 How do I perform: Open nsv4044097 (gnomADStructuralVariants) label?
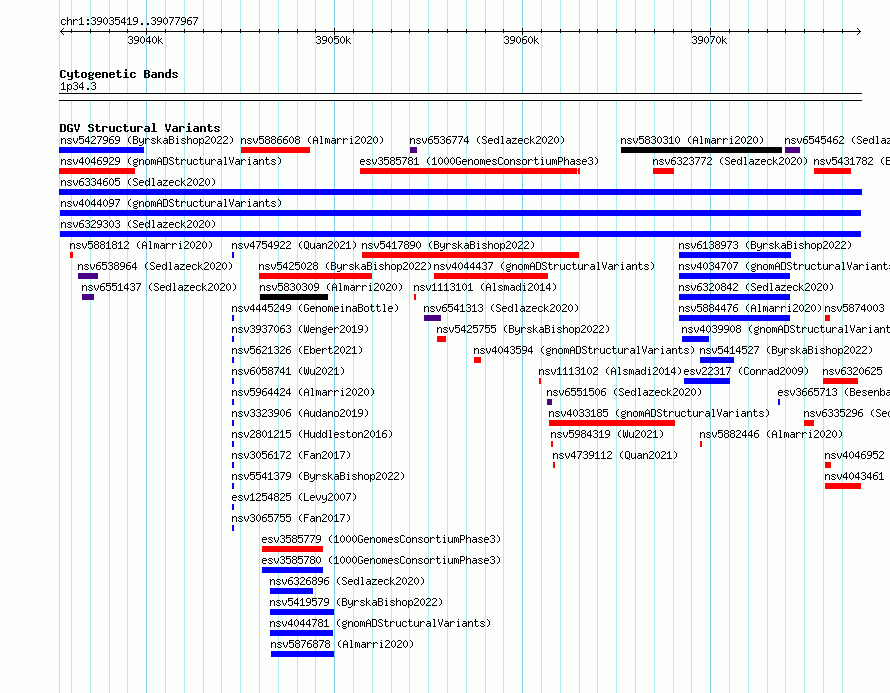171,203
